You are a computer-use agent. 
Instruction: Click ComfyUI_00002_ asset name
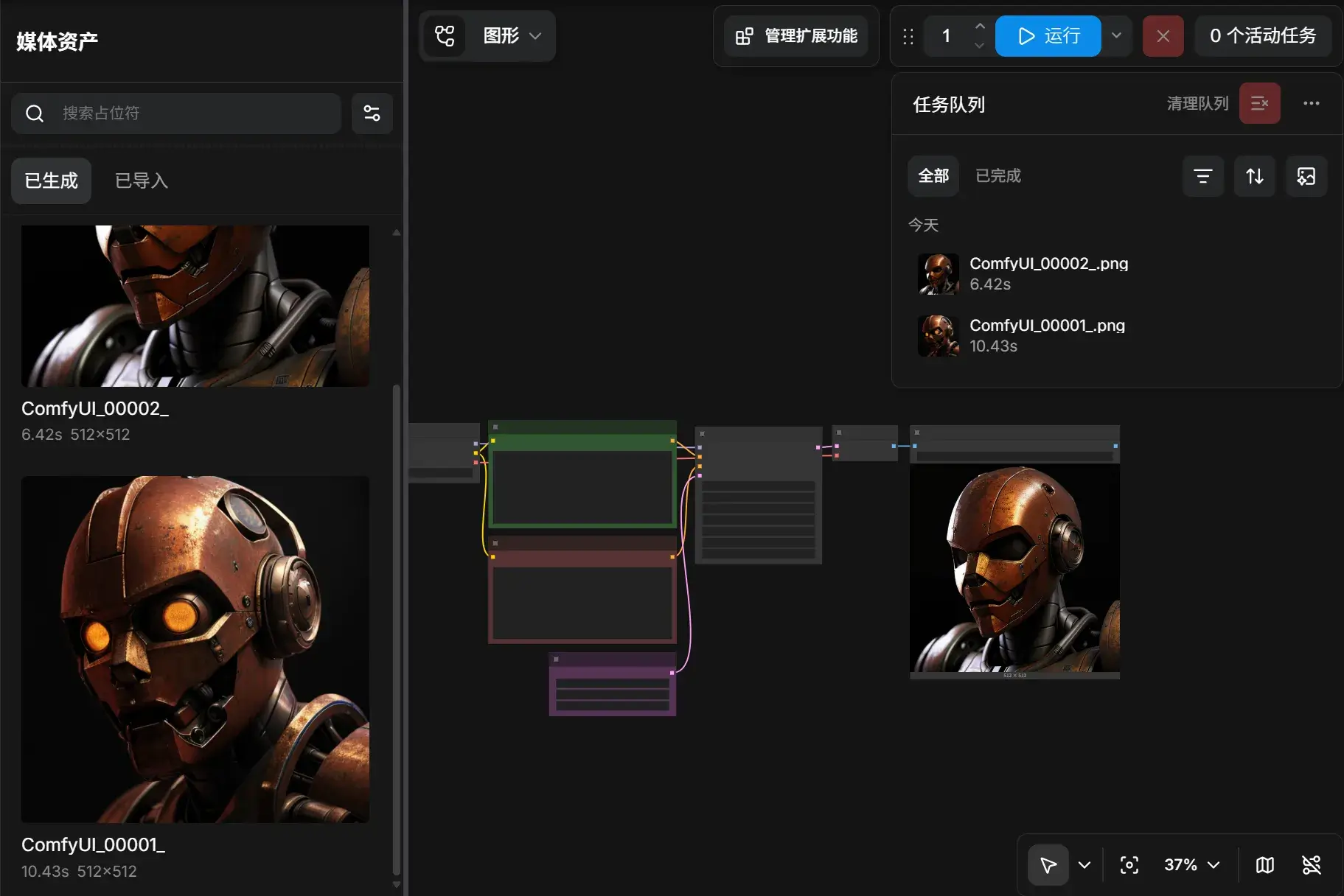point(96,408)
